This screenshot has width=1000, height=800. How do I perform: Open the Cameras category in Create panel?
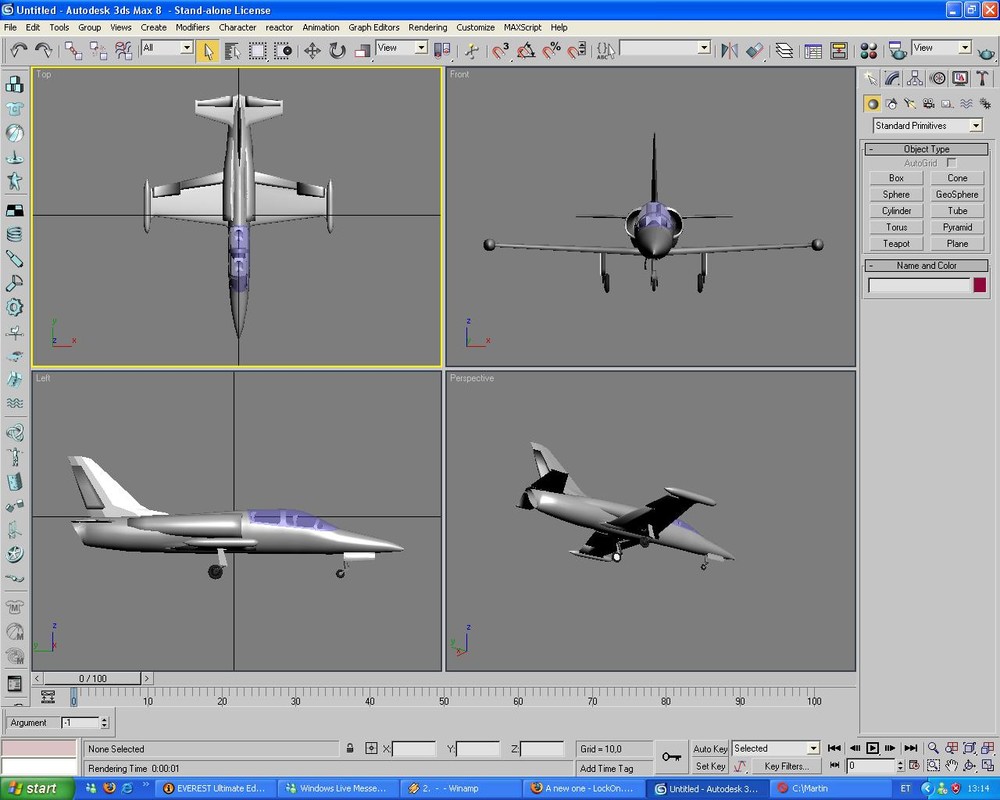[x=929, y=103]
